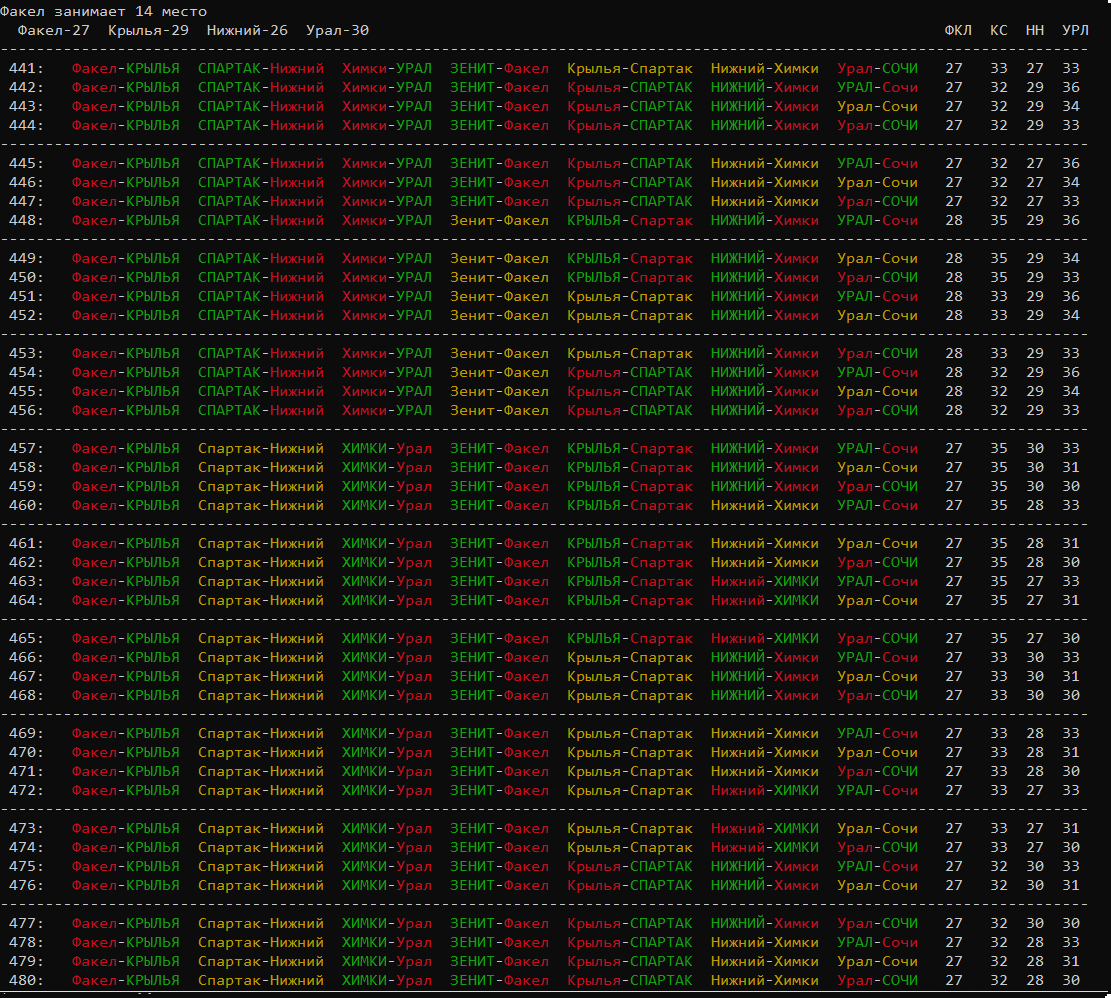Select row number "441:"
Image resolution: width=1111 pixels, height=998 pixels.
click(x=26, y=69)
